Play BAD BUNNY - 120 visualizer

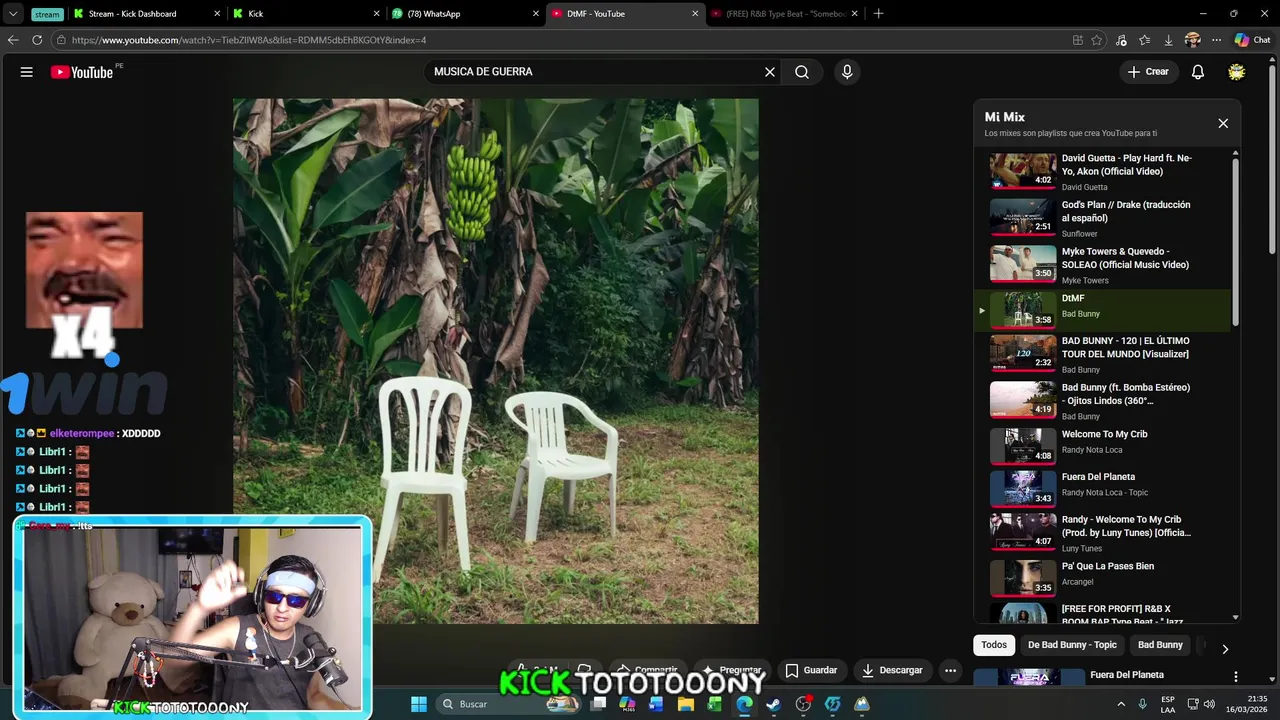[x=1104, y=354]
